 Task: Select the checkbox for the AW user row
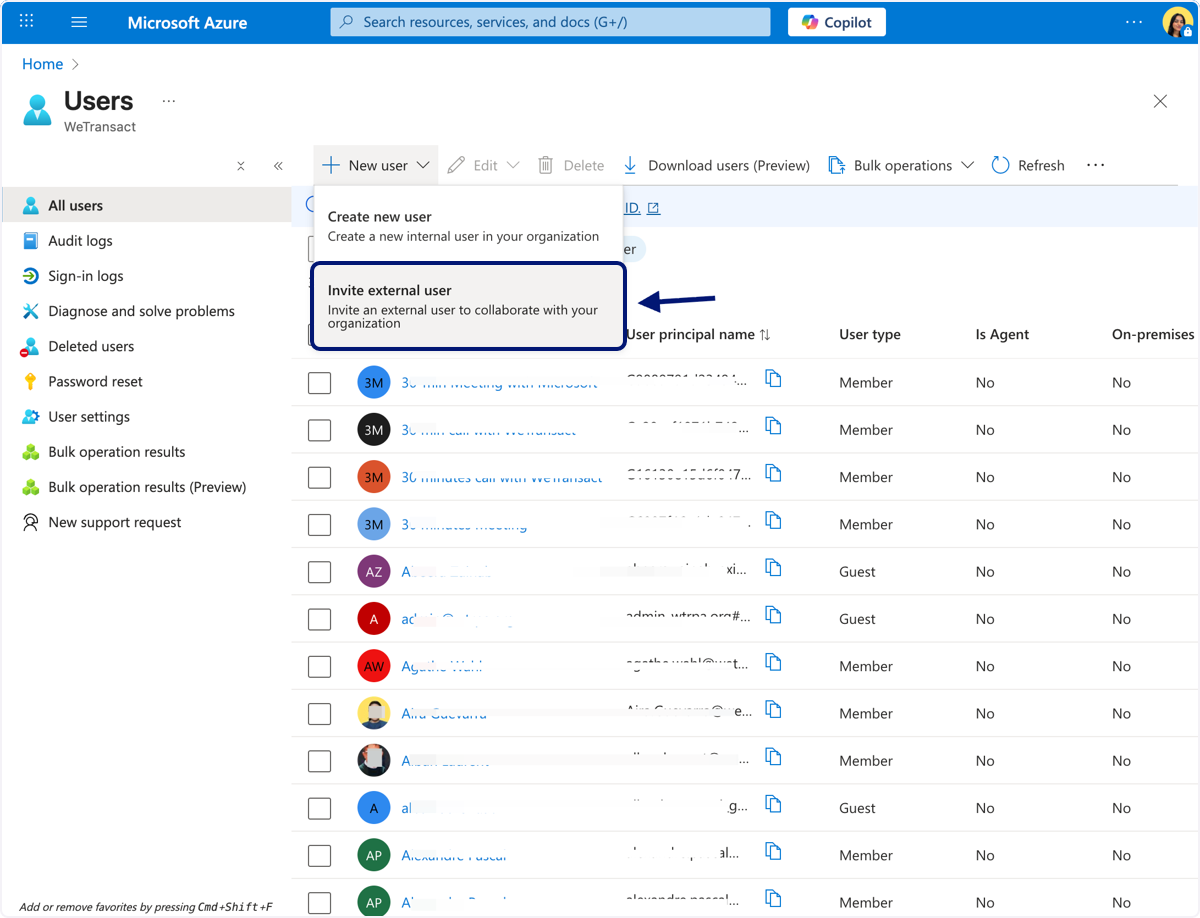319,666
